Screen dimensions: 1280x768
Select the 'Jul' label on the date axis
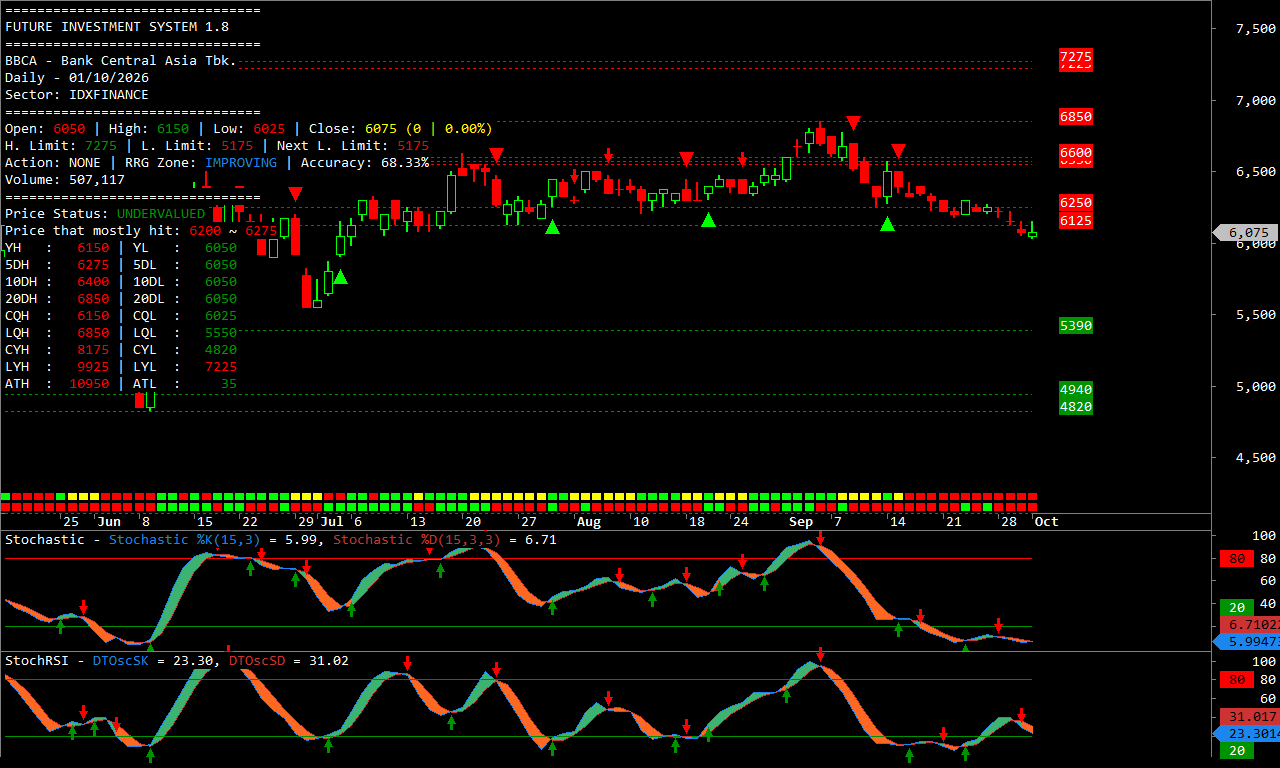pyautogui.click(x=332, y=522)
